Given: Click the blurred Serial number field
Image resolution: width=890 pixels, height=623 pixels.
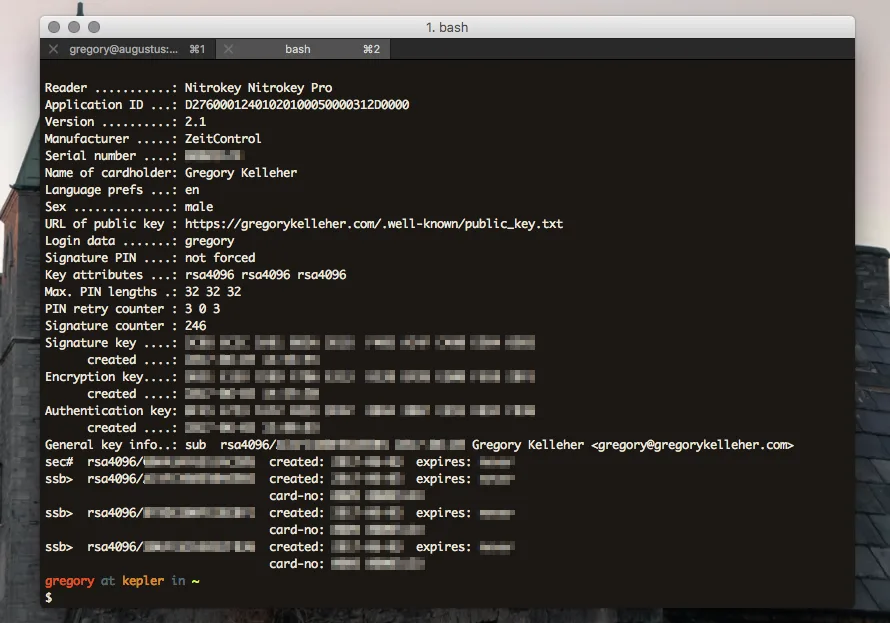Looking at the screenshot, I should [x=213, y=155].
